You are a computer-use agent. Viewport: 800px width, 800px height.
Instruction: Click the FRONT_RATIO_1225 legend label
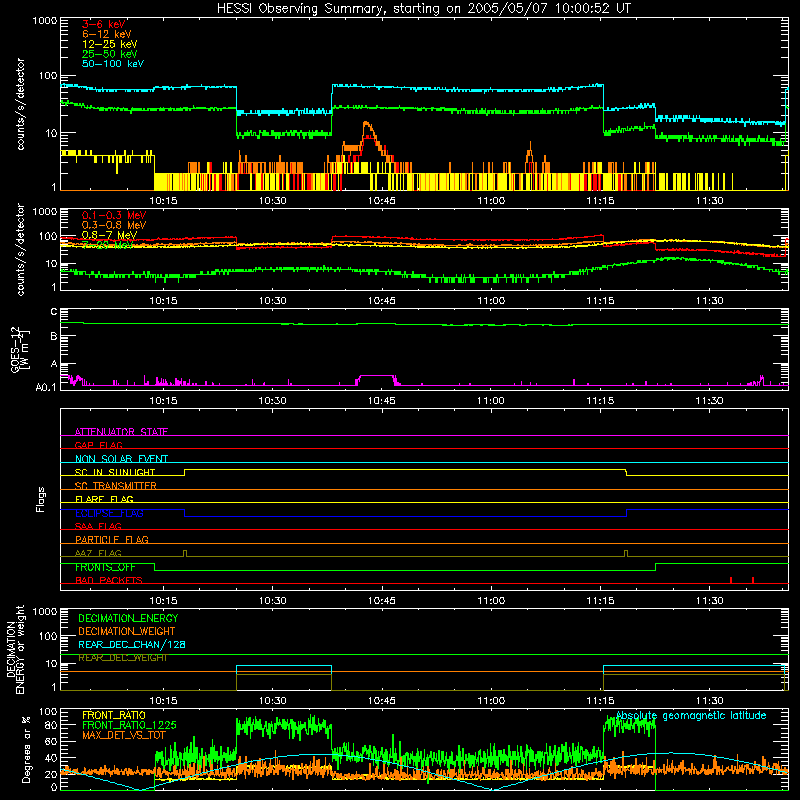129,726
